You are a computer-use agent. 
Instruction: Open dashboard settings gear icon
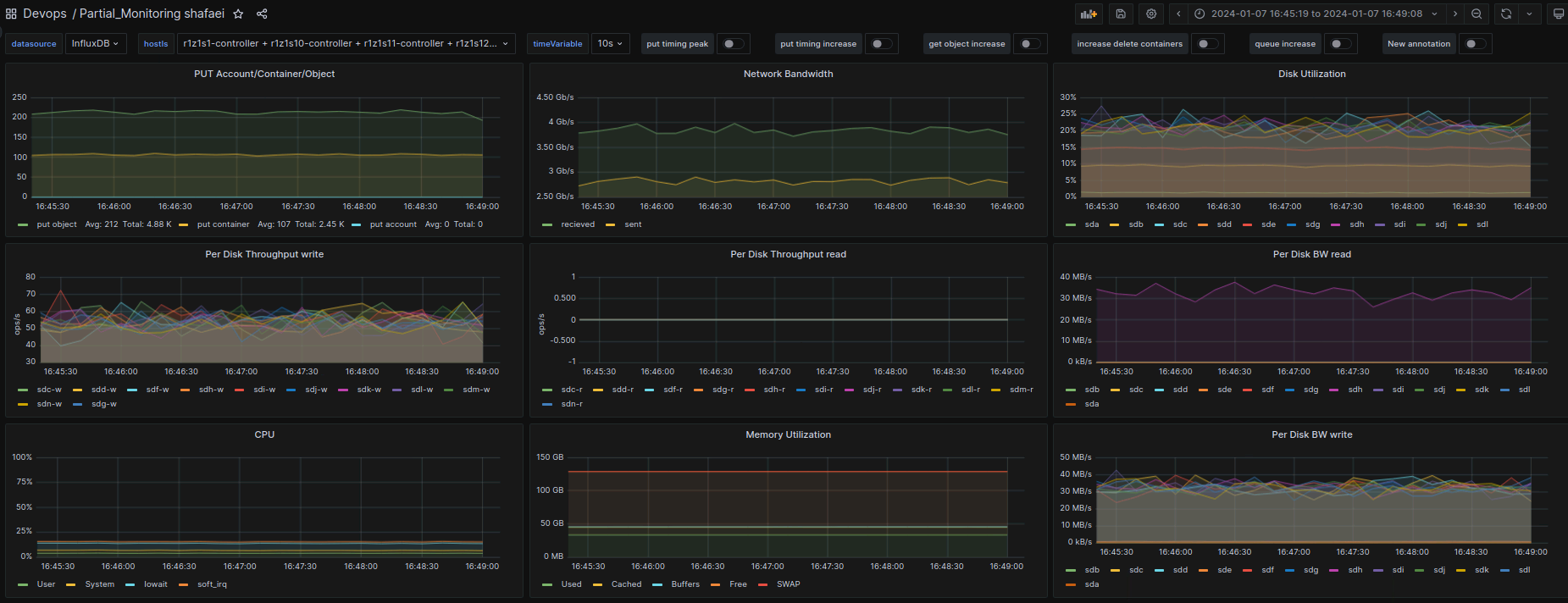1150,14
